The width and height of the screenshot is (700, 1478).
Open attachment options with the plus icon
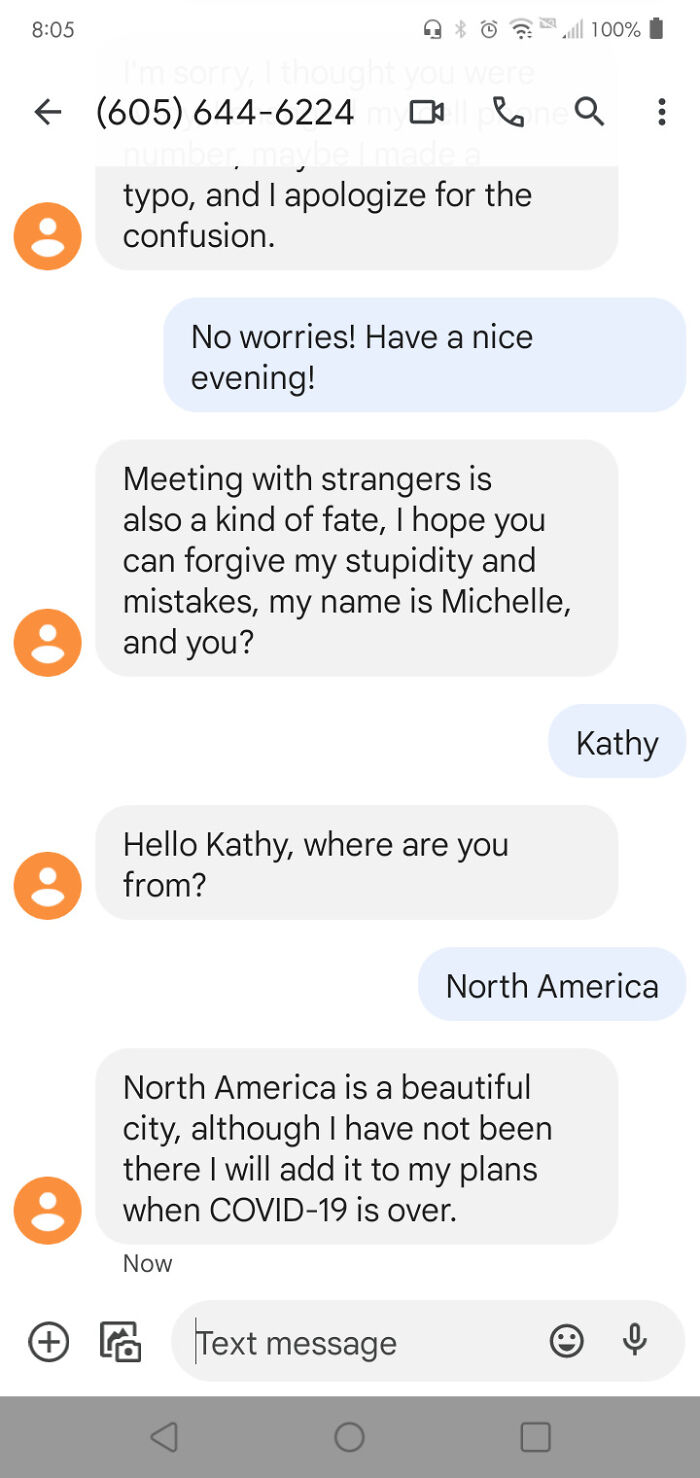[47, 1341]
